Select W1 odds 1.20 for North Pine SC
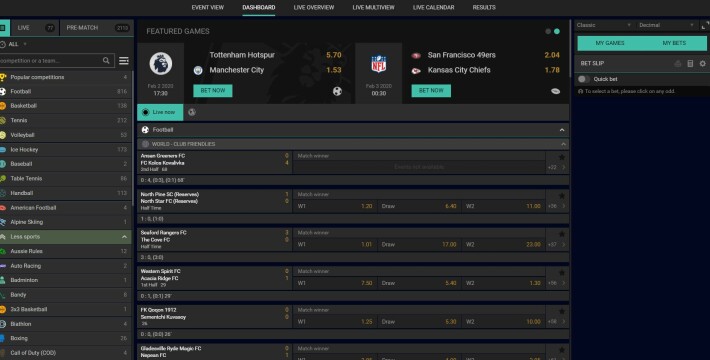 point(335,206)
